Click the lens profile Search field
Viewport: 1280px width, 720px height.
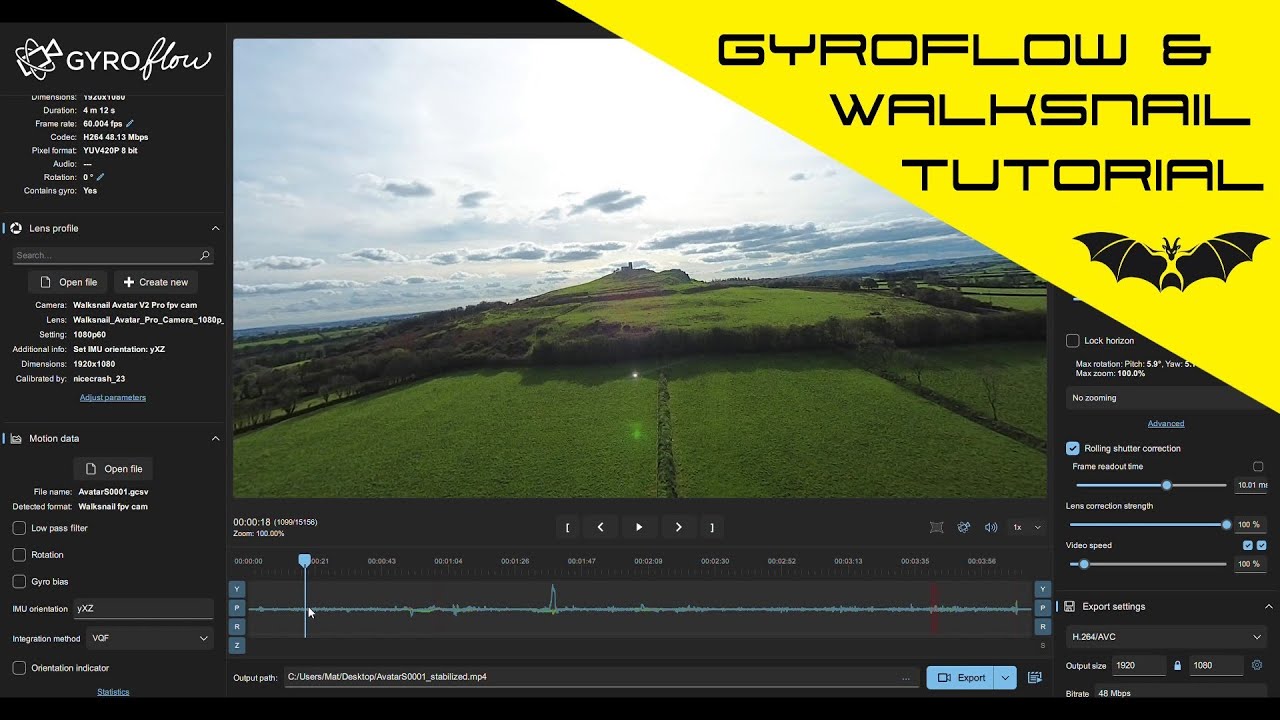tap(113, 256)
